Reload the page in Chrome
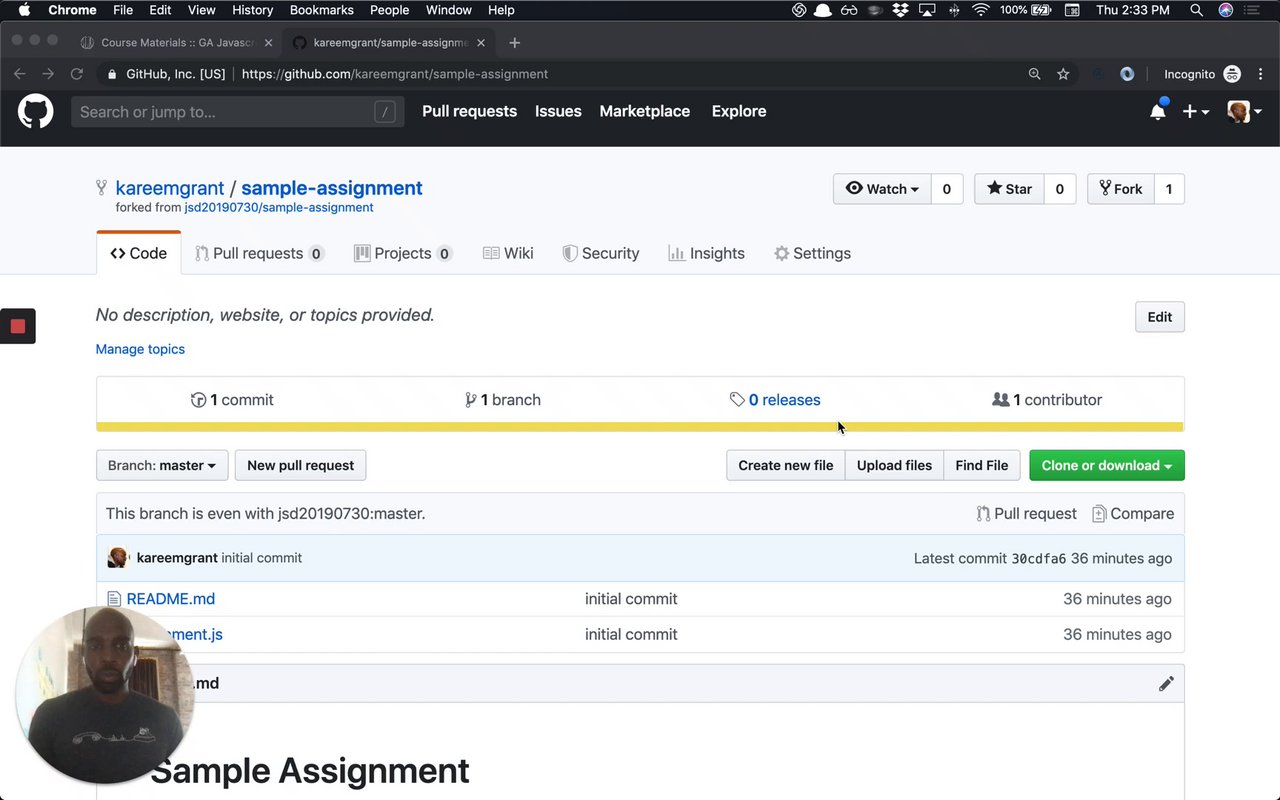This screenshot has height=800, width=1280. [x=76, y=74]
